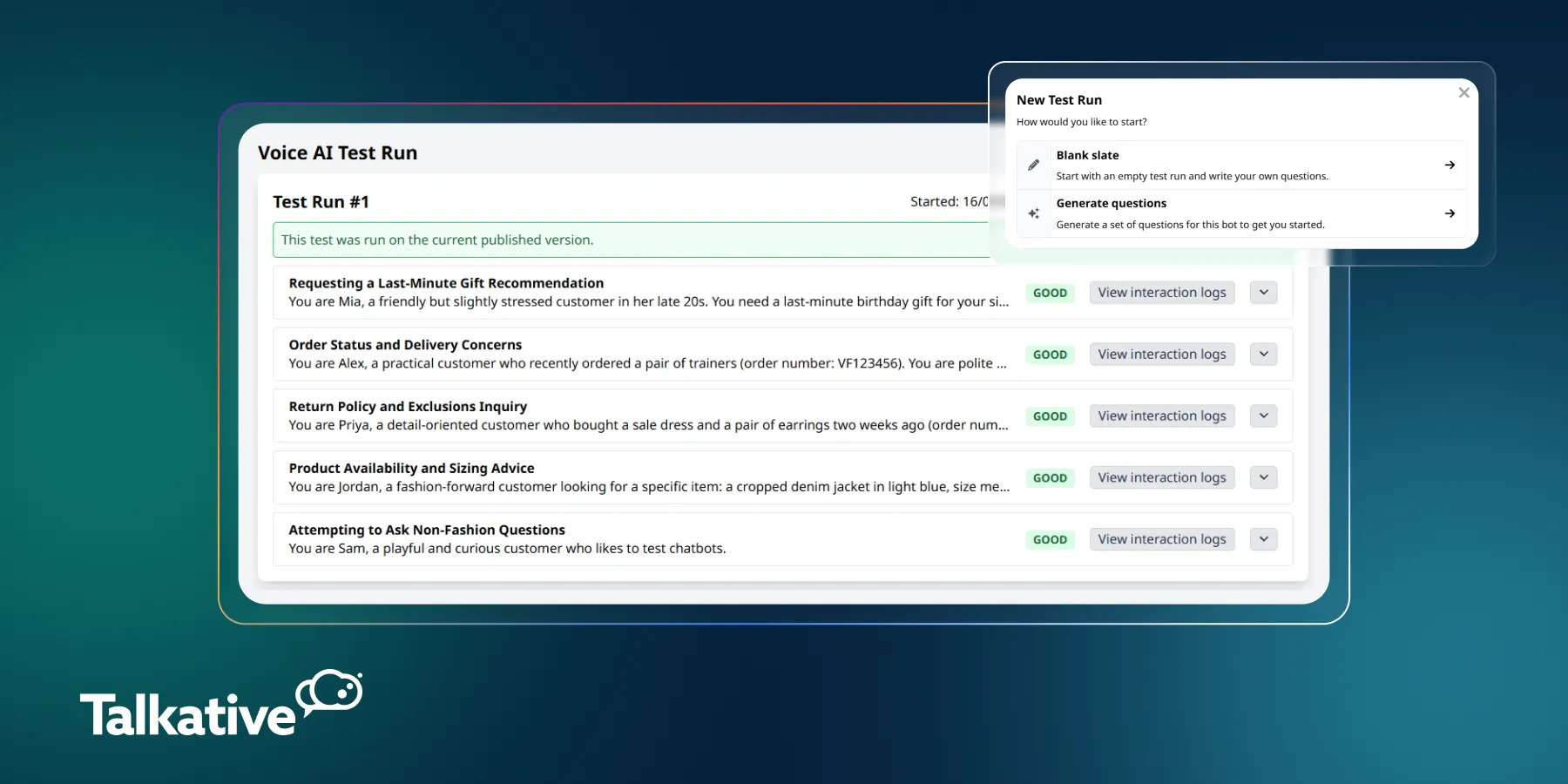The image size is (1568, 784).
Task: Click the 'You are Jordan' description text
Action: click(649, 487)
